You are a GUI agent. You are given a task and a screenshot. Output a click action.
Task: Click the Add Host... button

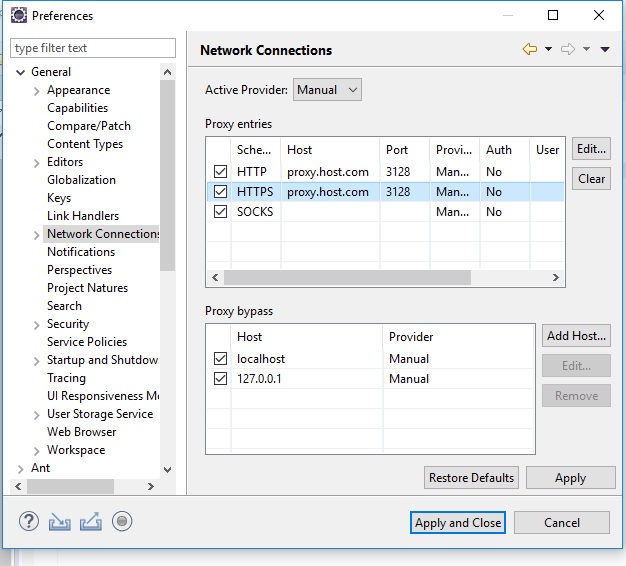coord(576,336)
